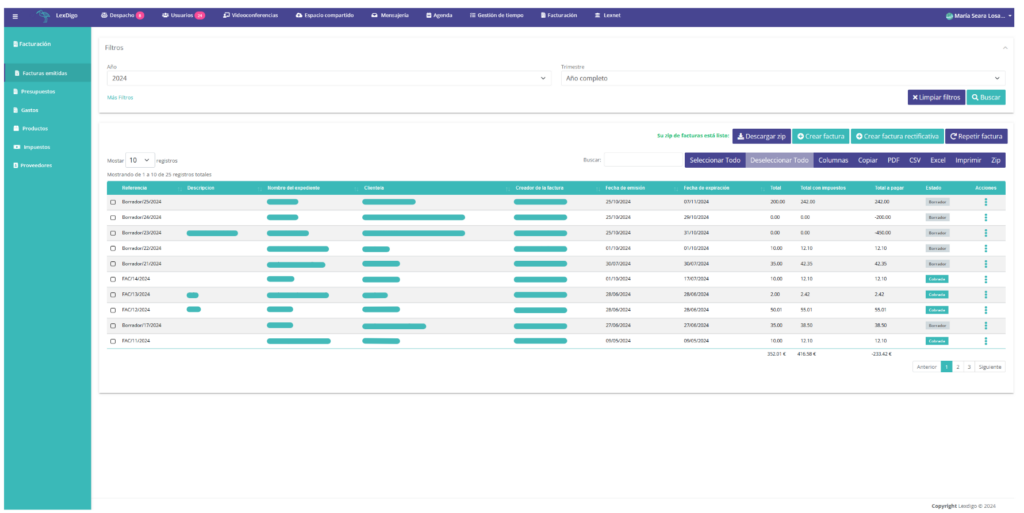Open the Mostrar registros count dropdown
Screen dimensions: 1024x513
coord(139,160)
